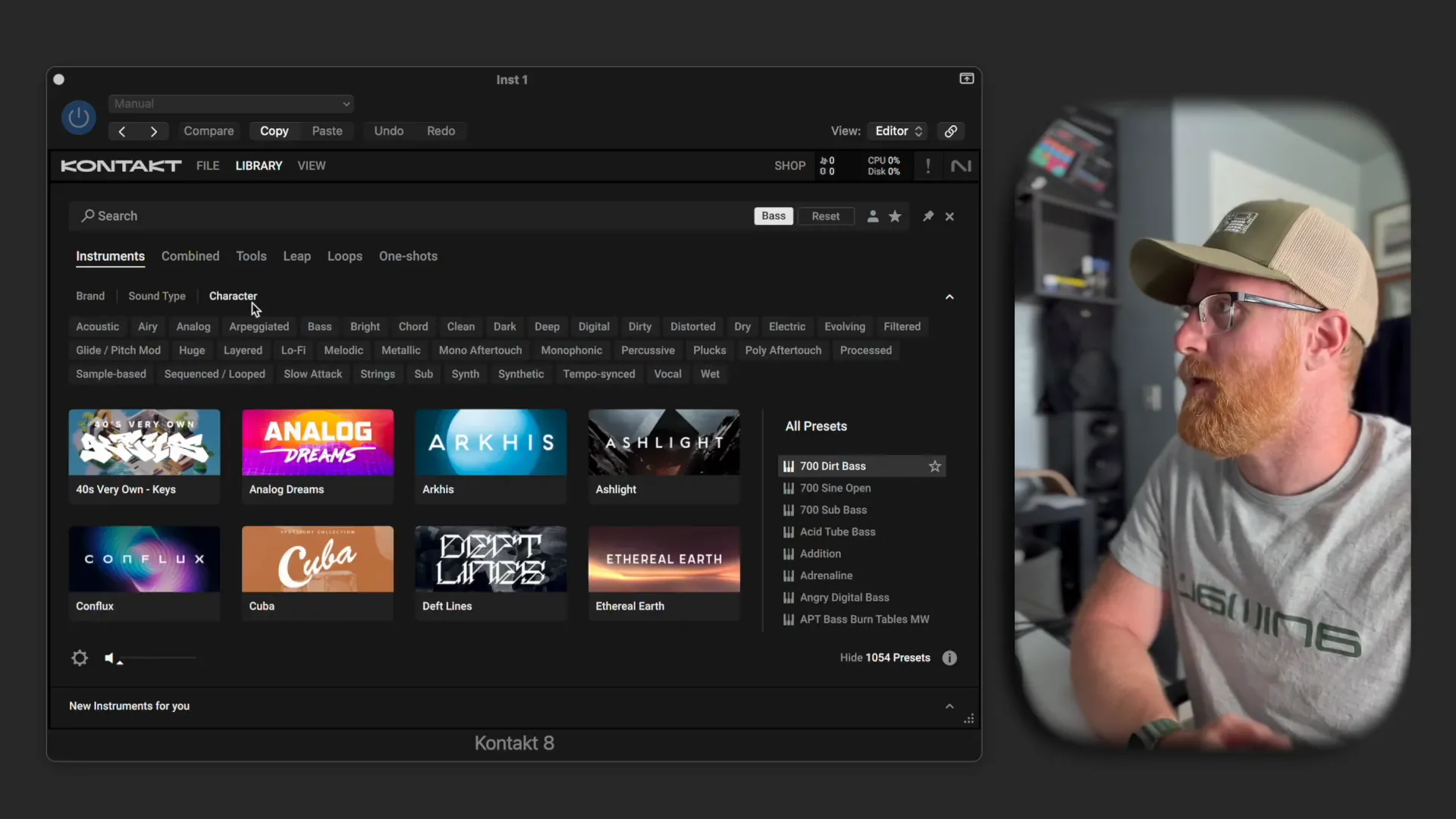Open browser settings gear icon
The image size is (1456, 819).
tap(80, 657)
